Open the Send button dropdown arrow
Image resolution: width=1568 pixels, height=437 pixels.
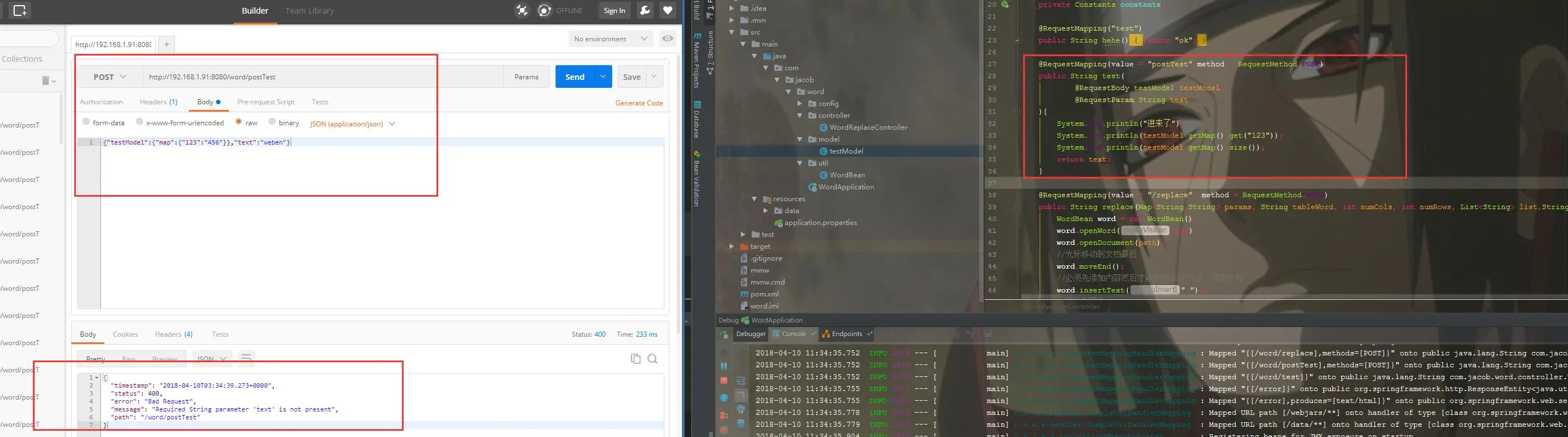coord(603,77)
